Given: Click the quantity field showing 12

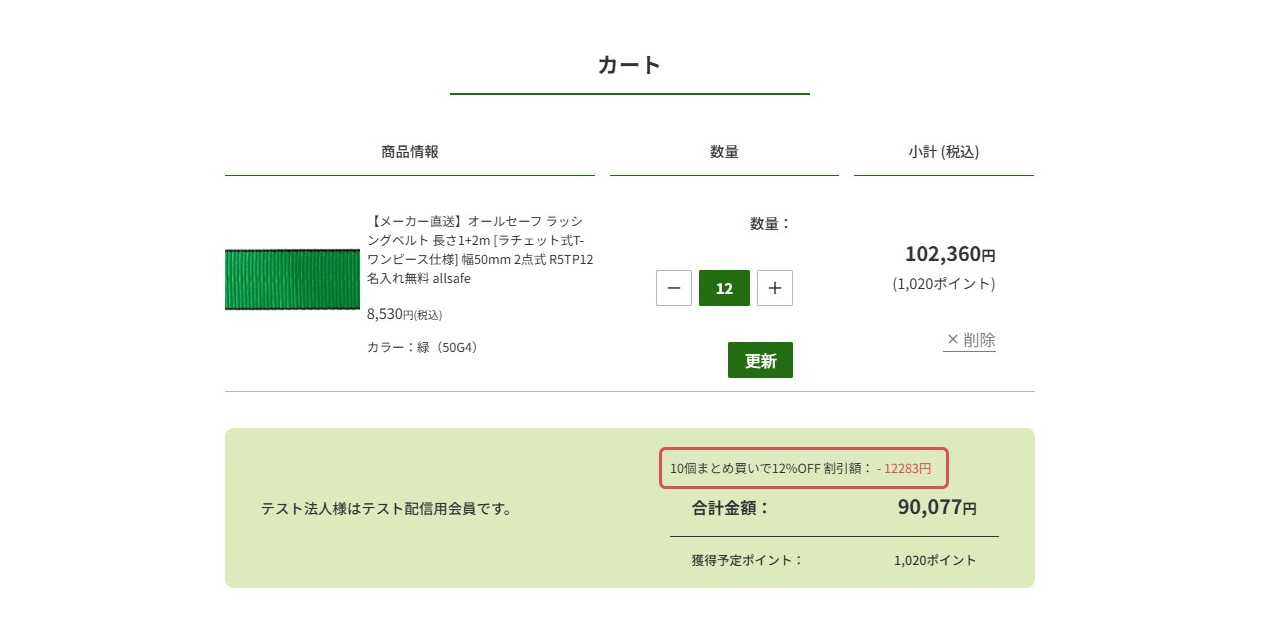Looking at the screenshot, I should tap(724, 288).
